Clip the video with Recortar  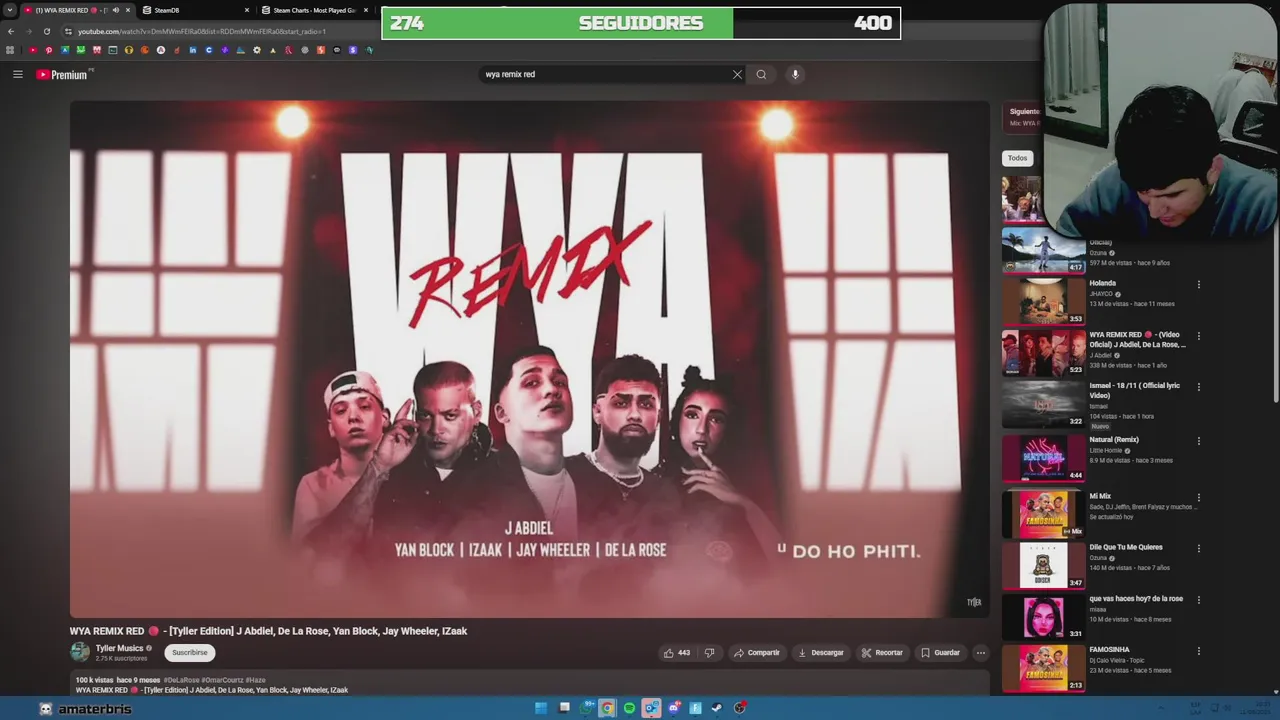(x=882, y=653)
